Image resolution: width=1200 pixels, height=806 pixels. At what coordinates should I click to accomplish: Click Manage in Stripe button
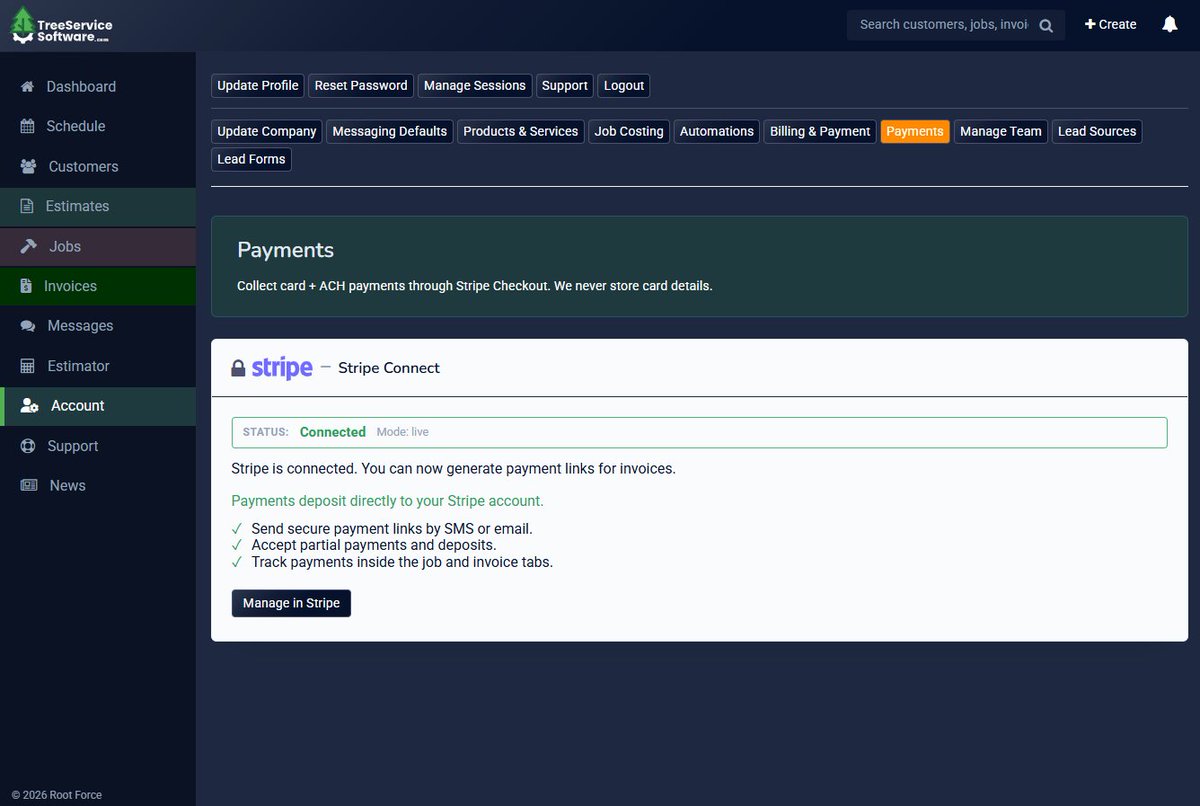291,603
